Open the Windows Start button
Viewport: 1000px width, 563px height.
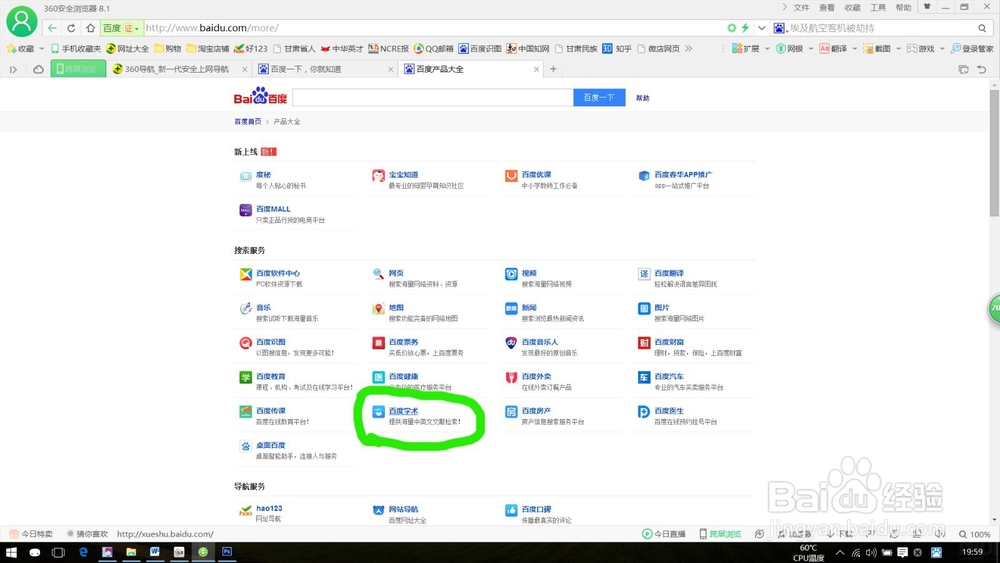click(11, 552)
